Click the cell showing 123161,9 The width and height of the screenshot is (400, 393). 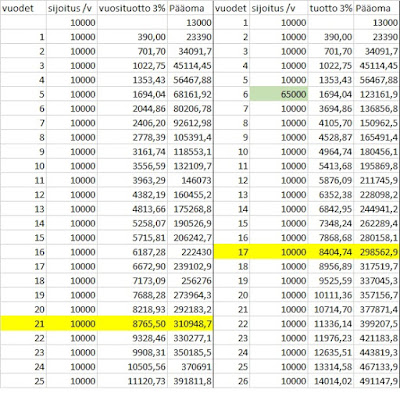point(377,94)
